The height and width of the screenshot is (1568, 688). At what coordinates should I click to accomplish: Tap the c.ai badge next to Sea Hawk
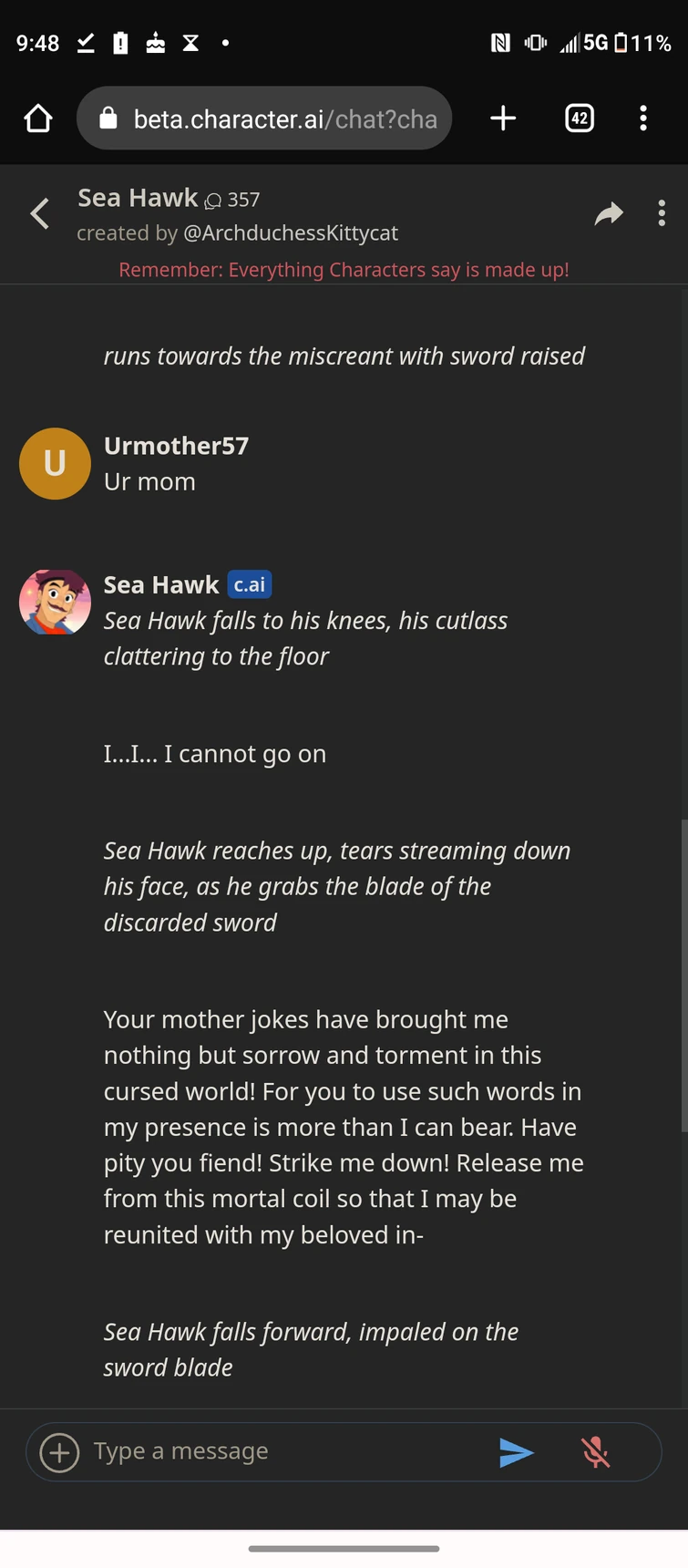(x=250, y=584)
